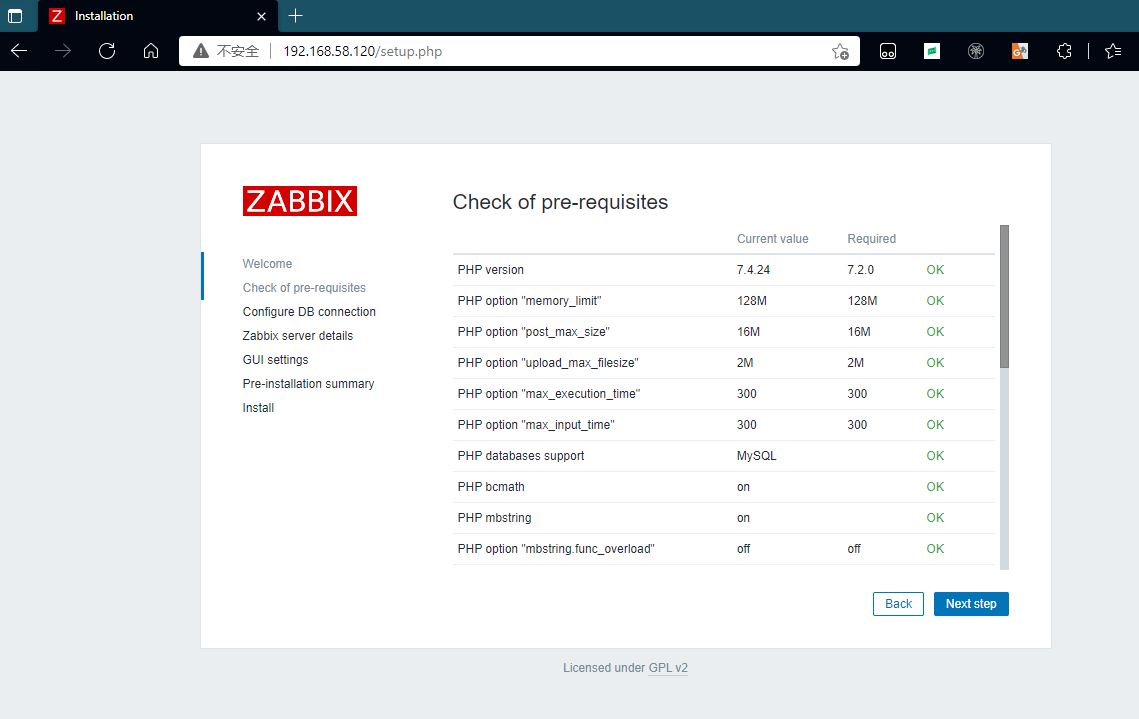Open the GPL v2 license link
Screen dimensions: 1139x719
(668, 667)
